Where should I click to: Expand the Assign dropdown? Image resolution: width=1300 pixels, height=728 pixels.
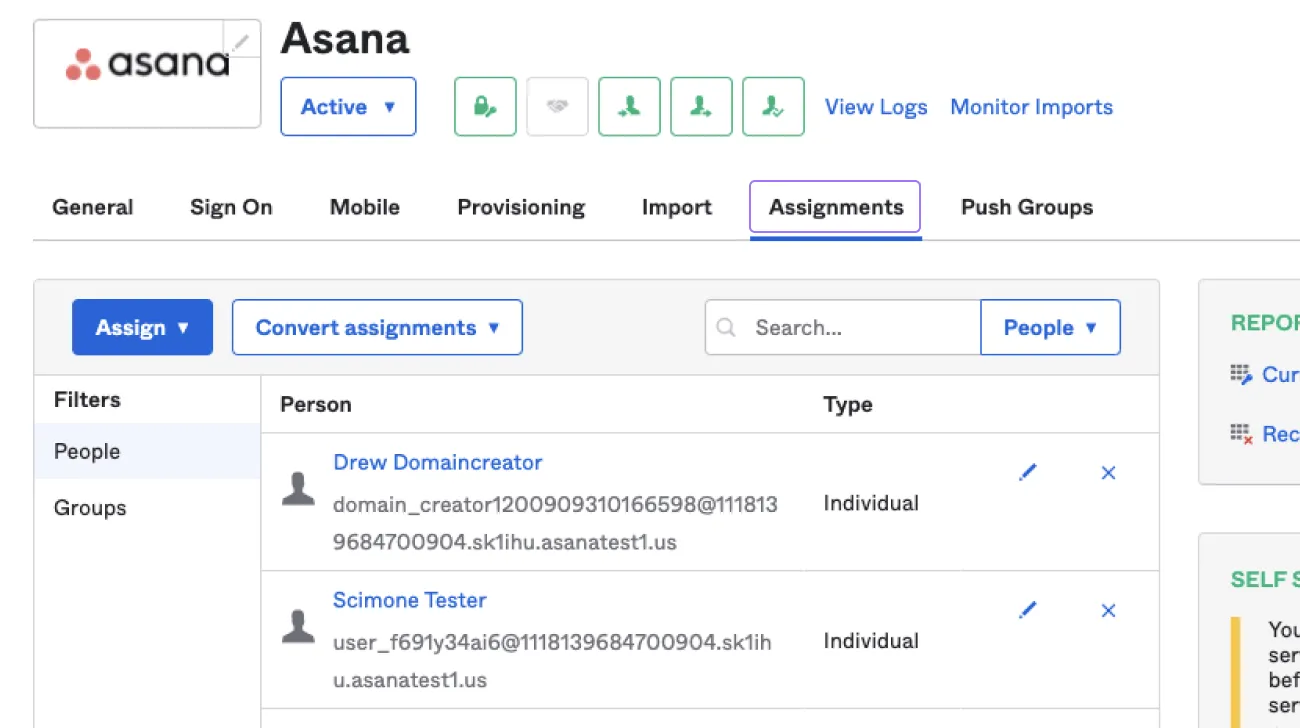[x=142, y=327]
